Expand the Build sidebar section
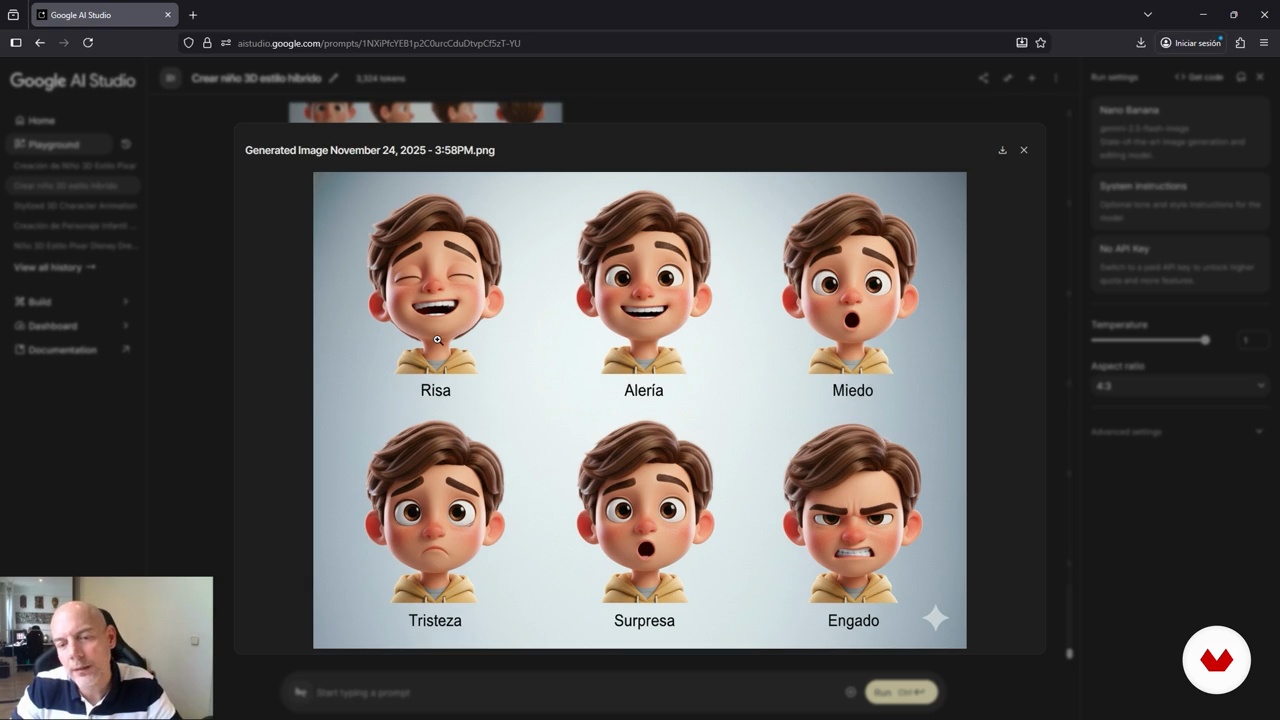The width and height of the screenshot is (1280, 720). pyautogui.click(x=72, y=301)
